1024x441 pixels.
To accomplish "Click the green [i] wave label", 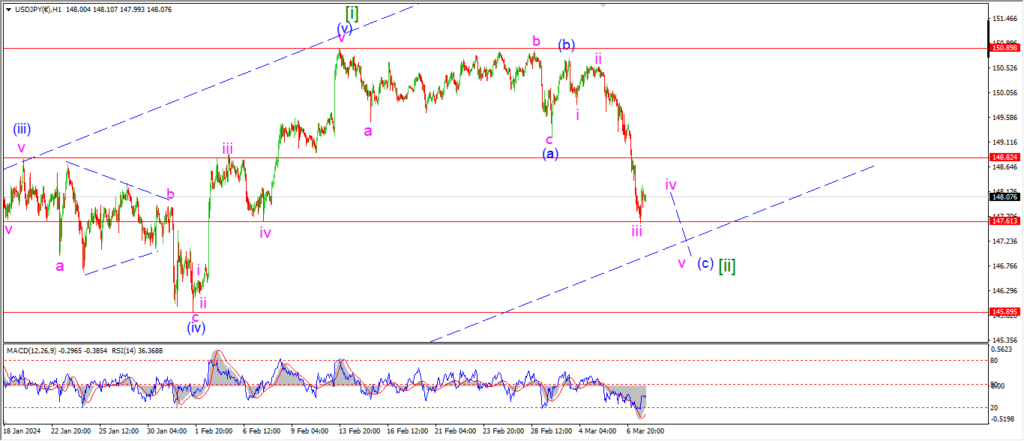I will click(352, 12).
